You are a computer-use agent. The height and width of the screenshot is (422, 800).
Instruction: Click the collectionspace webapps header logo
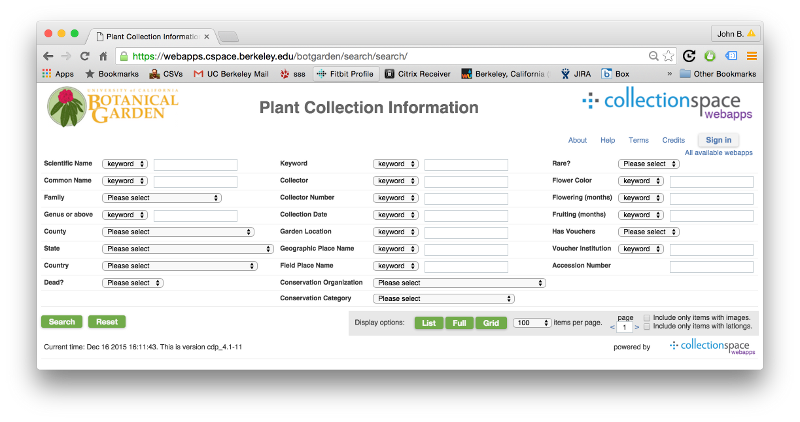(668, 105)
